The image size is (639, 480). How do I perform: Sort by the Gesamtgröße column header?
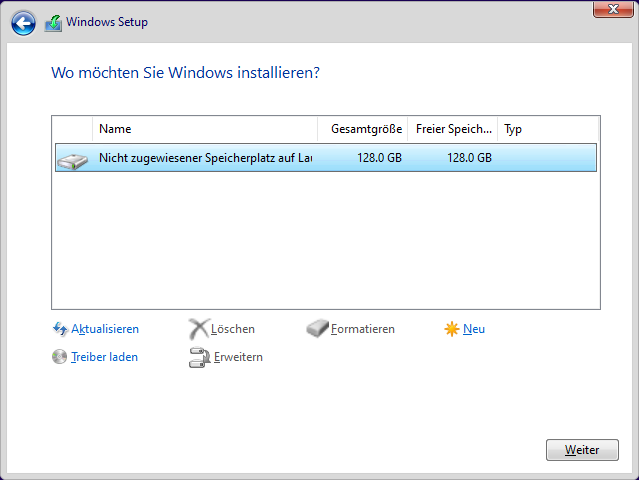366,129
